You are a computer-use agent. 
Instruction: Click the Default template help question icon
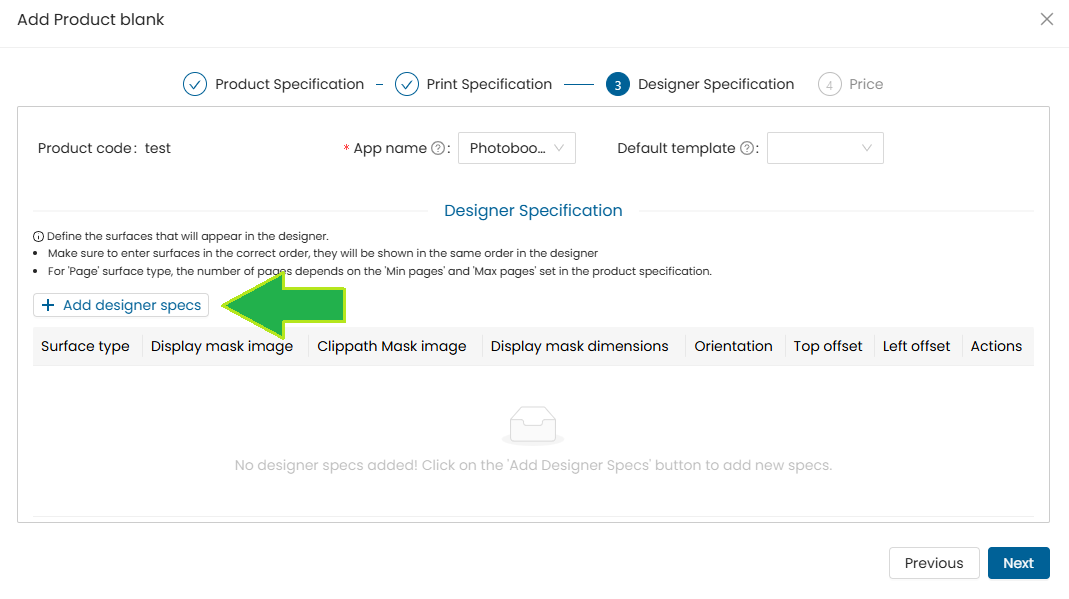[x=746, y=148]
